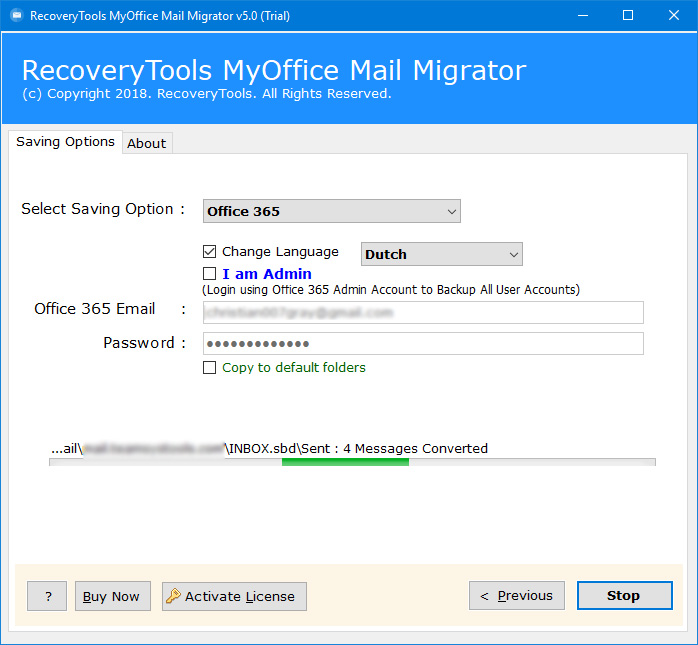Maximize the Mail Migrator window
The width and height of the screenshot is (698, 645).
[x=628, y=16]
